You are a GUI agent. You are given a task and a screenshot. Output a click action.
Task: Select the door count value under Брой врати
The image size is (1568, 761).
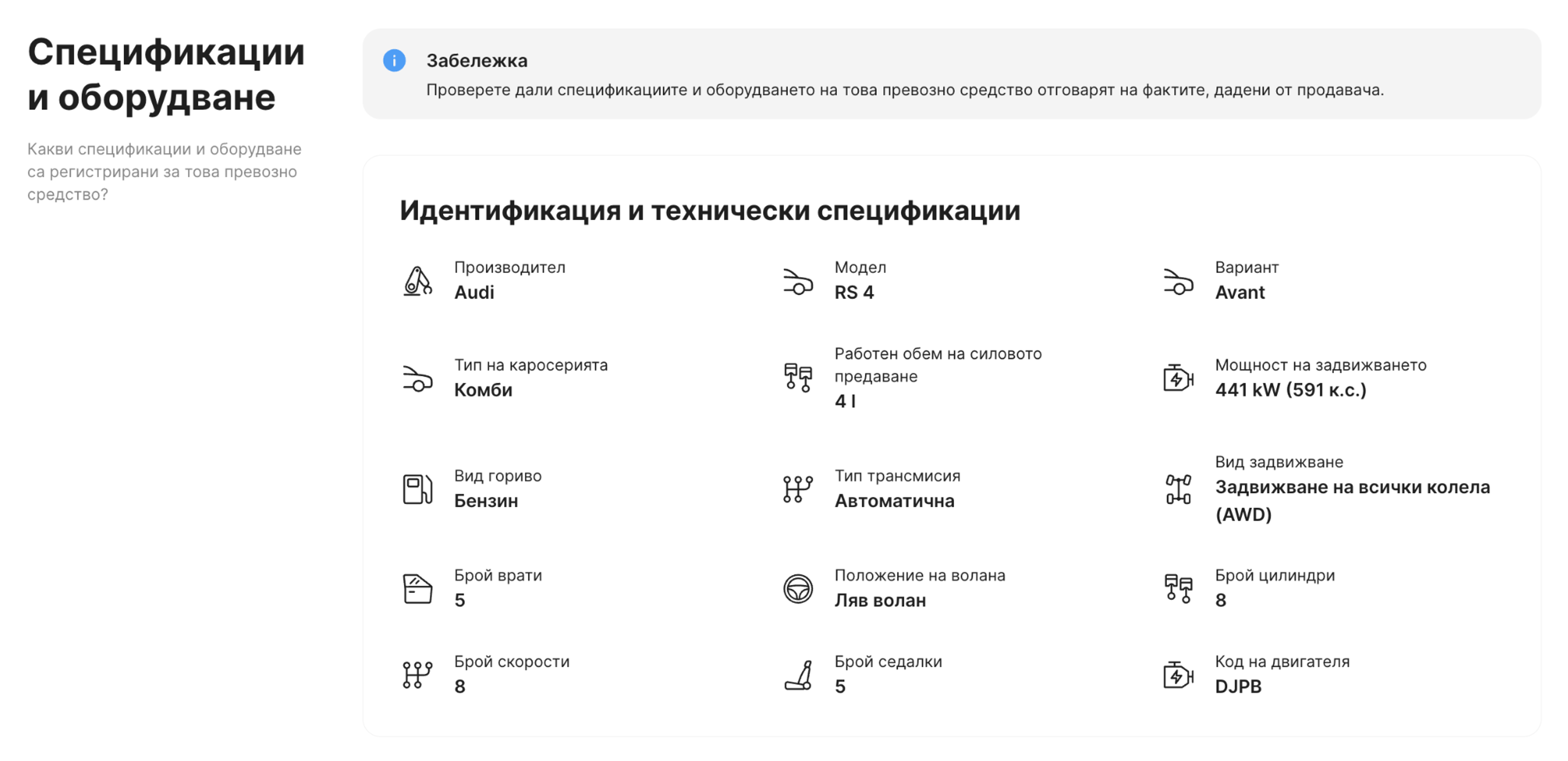pyautogui.click(x=459, y=600)
